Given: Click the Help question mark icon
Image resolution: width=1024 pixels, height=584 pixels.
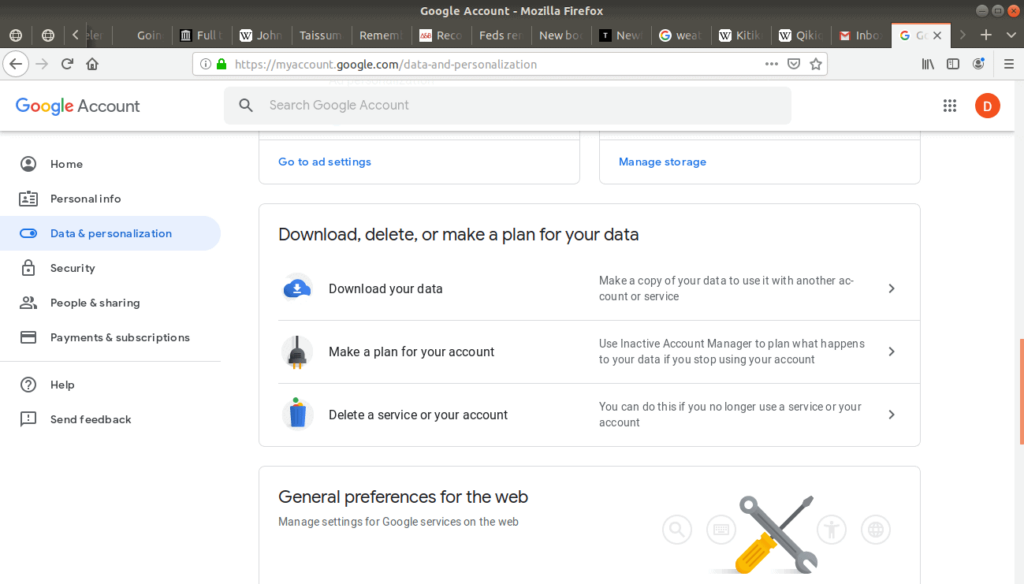Looking at the screenshot, I should tap(28, 385).
